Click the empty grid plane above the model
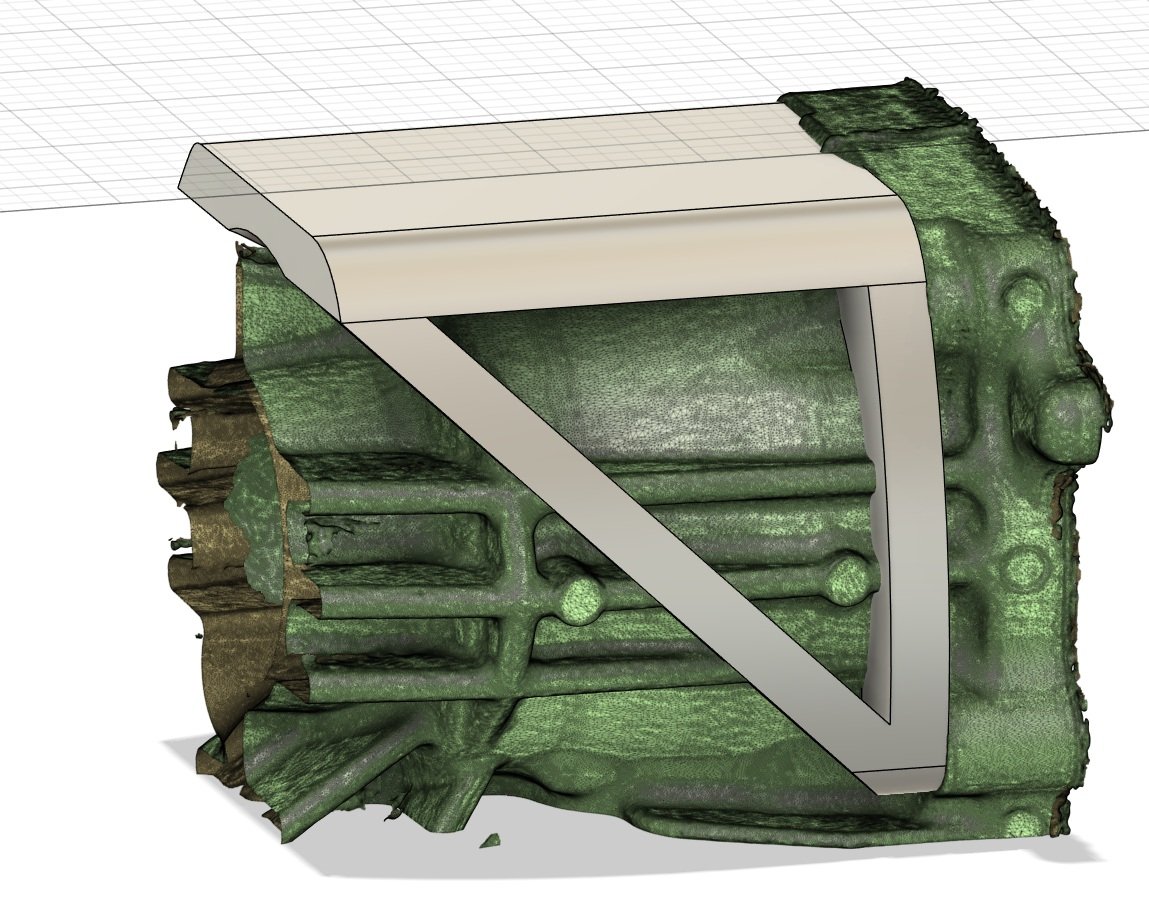 400,60
